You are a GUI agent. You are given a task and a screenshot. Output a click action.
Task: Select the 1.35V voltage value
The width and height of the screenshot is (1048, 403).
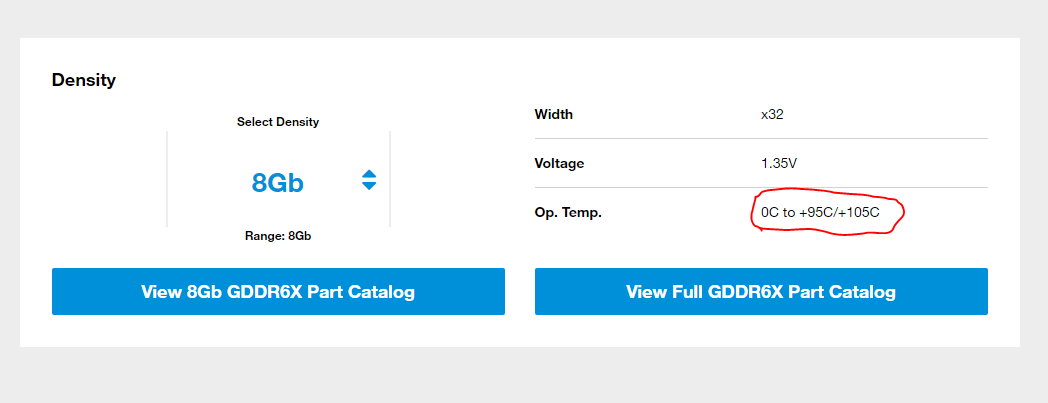(778, 163)
